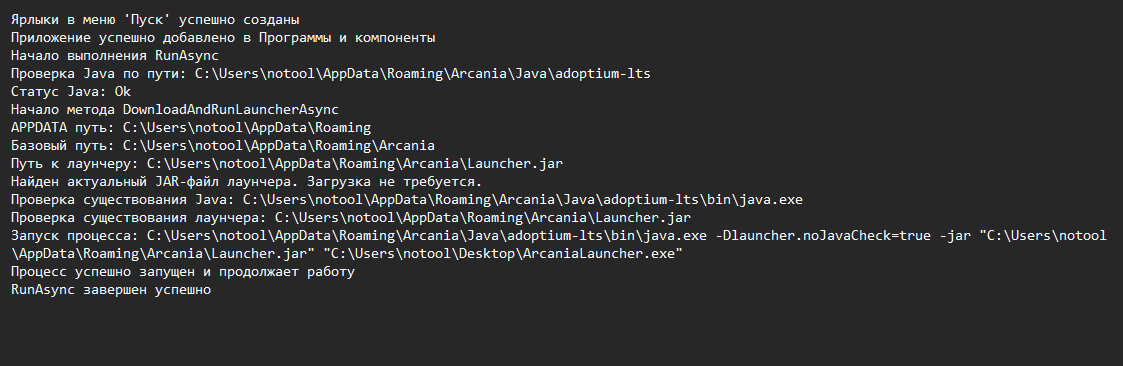Click the "Проверка существования лаунчера" line
1123x366 pixels.
(x=351, y=217)
